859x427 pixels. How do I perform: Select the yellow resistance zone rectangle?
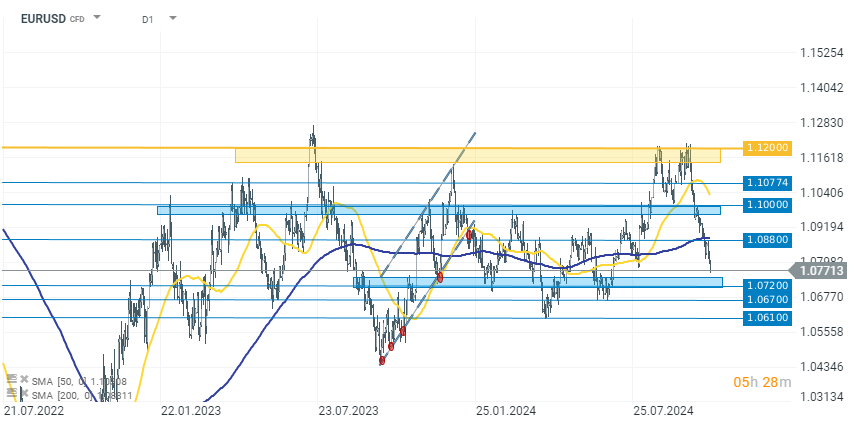click(x=478, y=156)
